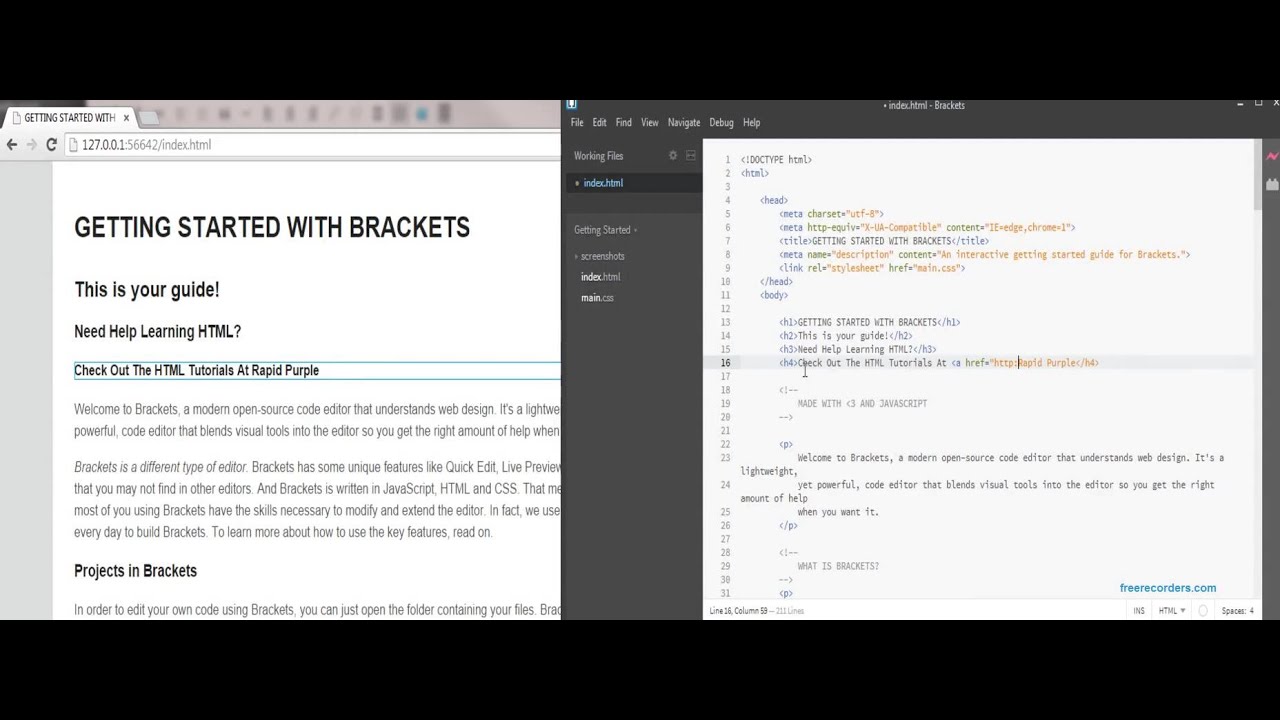Image resolution: width=1280 pixels, height=720 pixels.
Task: Open the Debug menu
Action: click(721, 123)
